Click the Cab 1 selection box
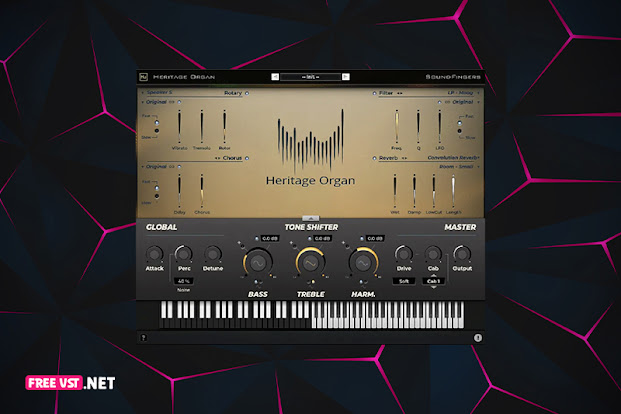This screenshot has height=414, width=621. (x=433, y=281)
